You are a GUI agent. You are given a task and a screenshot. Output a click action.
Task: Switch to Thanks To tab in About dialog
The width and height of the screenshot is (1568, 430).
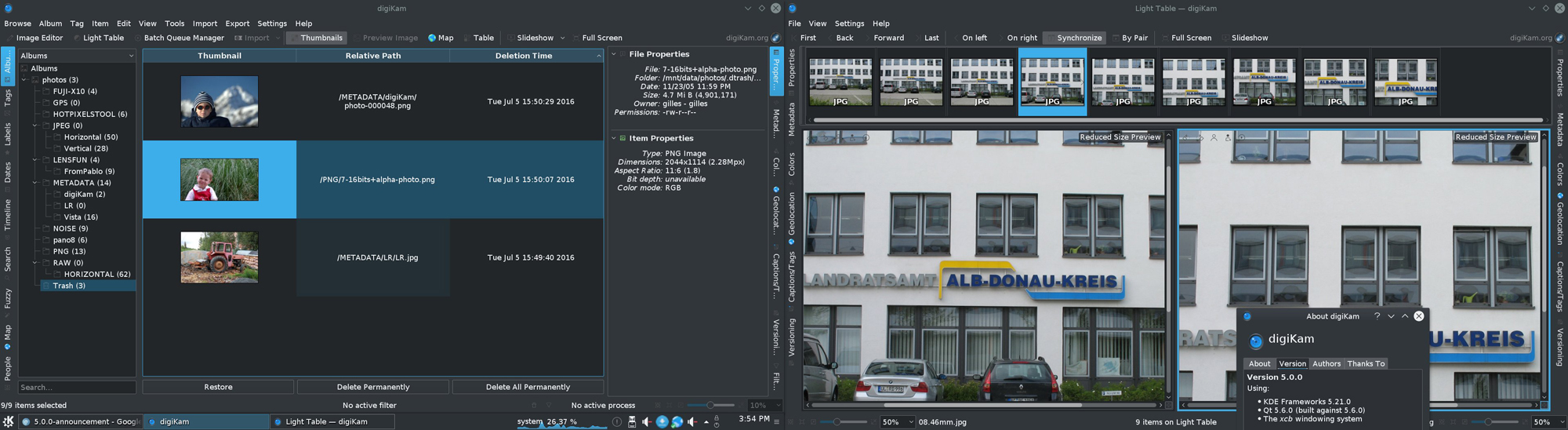[x=1366, y=363]
